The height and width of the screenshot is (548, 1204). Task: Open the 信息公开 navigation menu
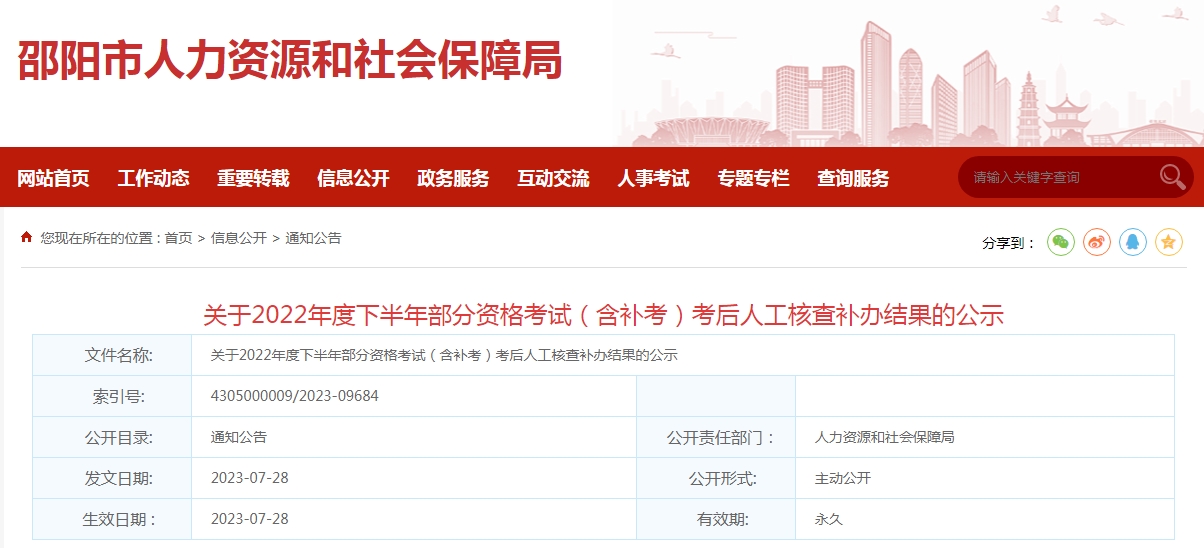(353, 178)
